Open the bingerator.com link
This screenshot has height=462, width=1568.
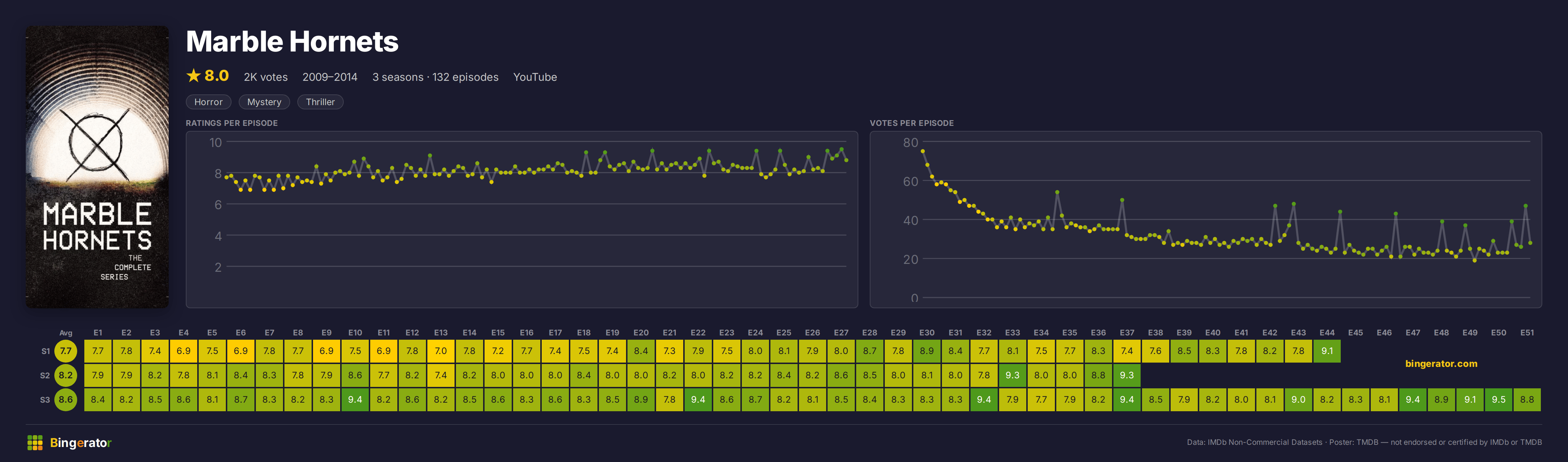click(1441, 363)
